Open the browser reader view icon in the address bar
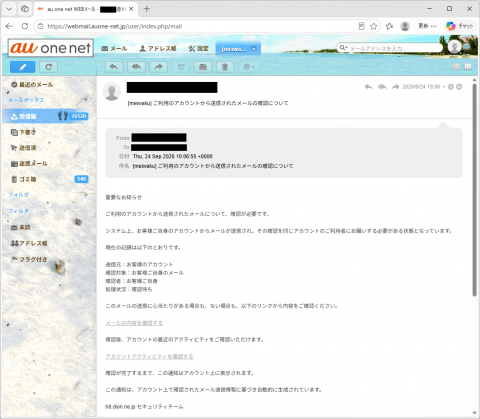Image resolution: width=480 pixels, height=419 pixels. (x=361, y=26)
